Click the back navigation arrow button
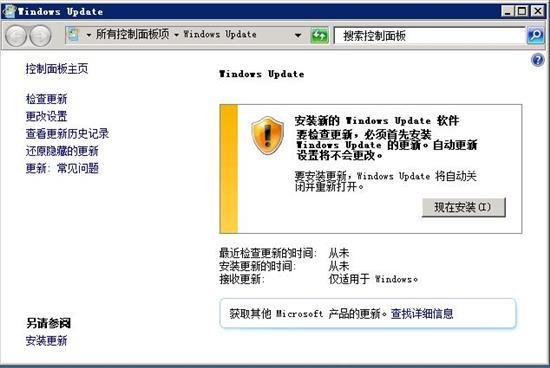The image size is (550, 368). click(16, 36)
